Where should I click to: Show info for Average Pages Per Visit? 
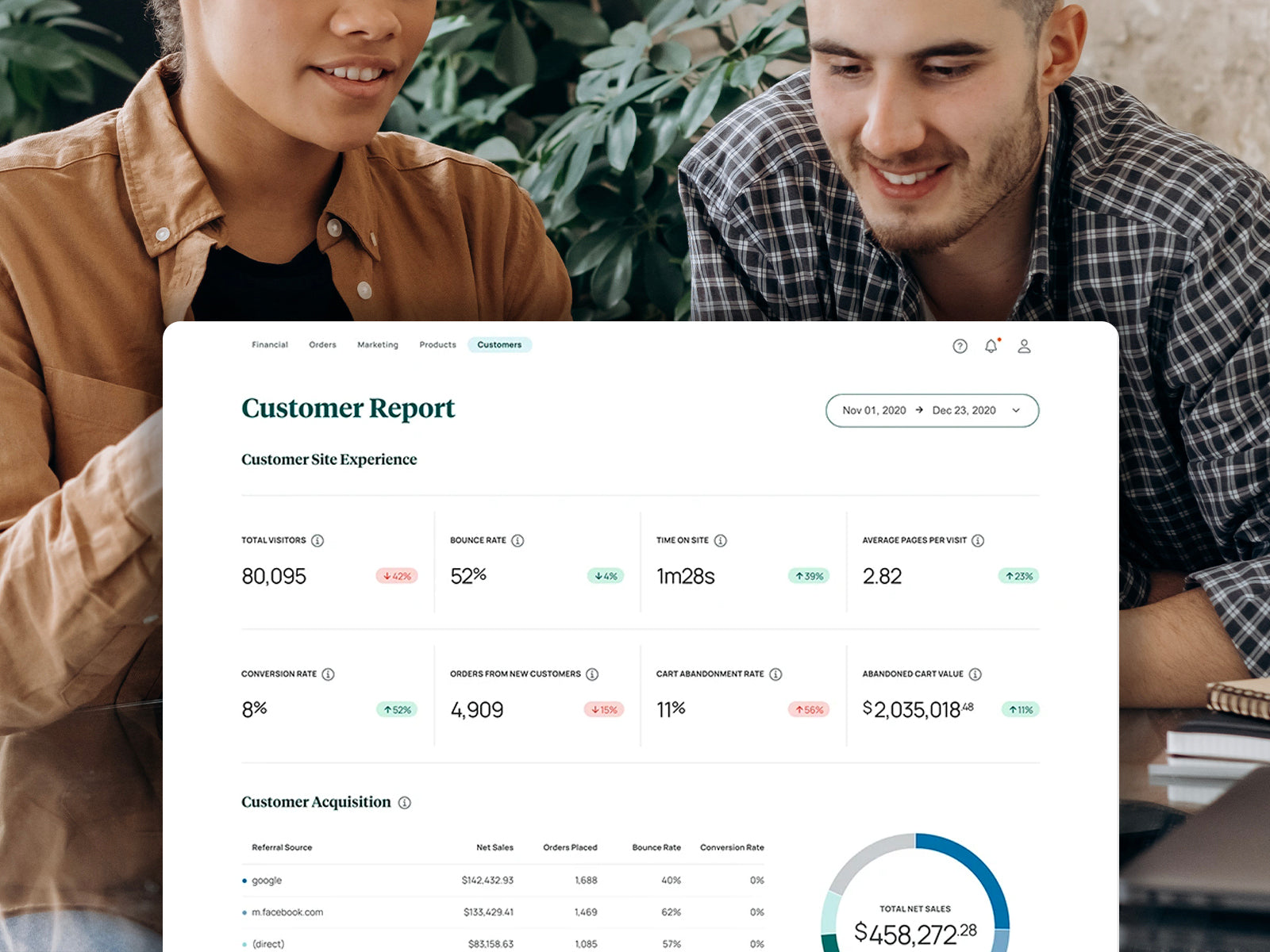[978, 540]
